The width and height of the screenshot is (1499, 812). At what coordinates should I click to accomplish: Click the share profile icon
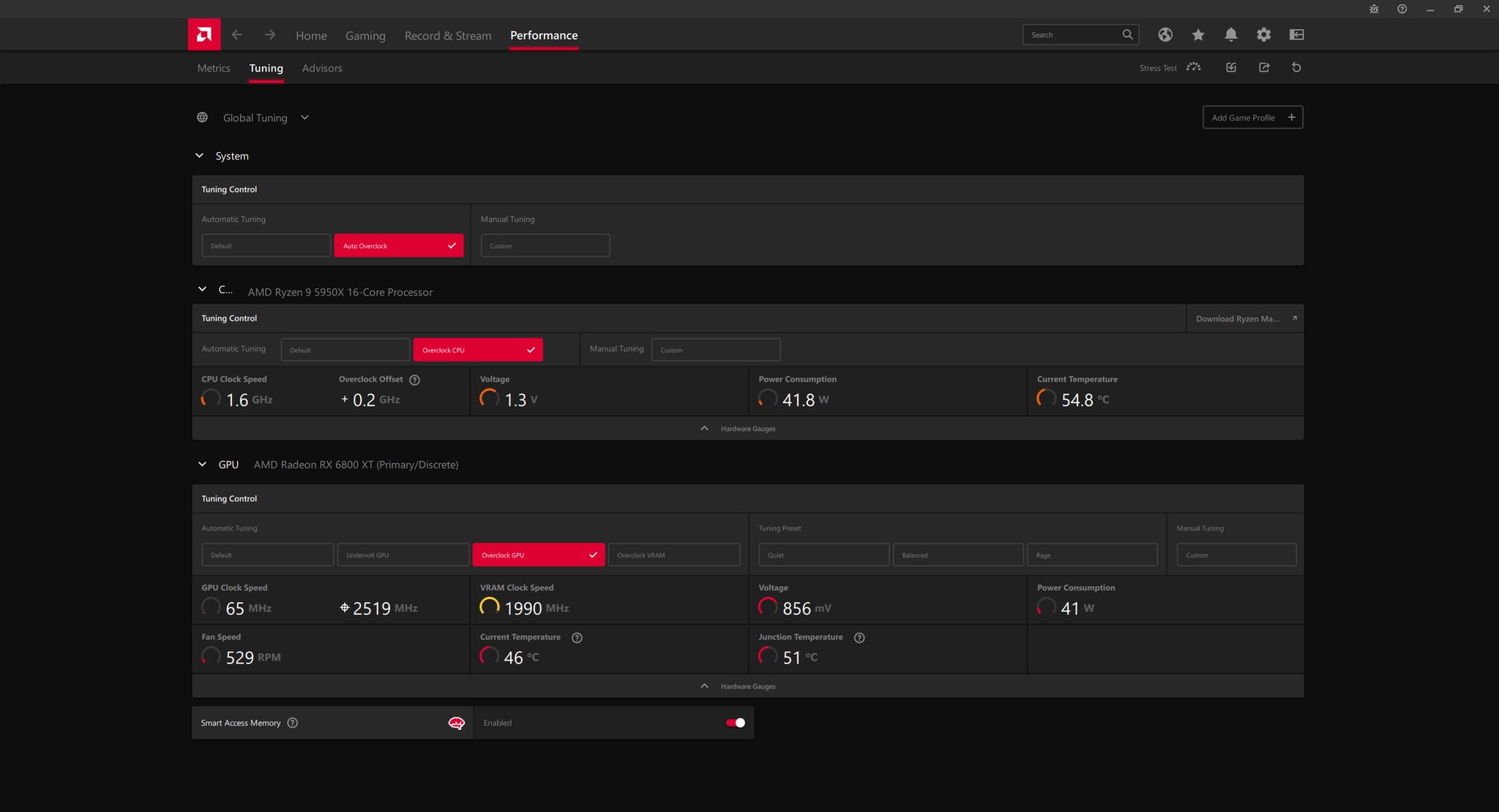pos(1264,67)
